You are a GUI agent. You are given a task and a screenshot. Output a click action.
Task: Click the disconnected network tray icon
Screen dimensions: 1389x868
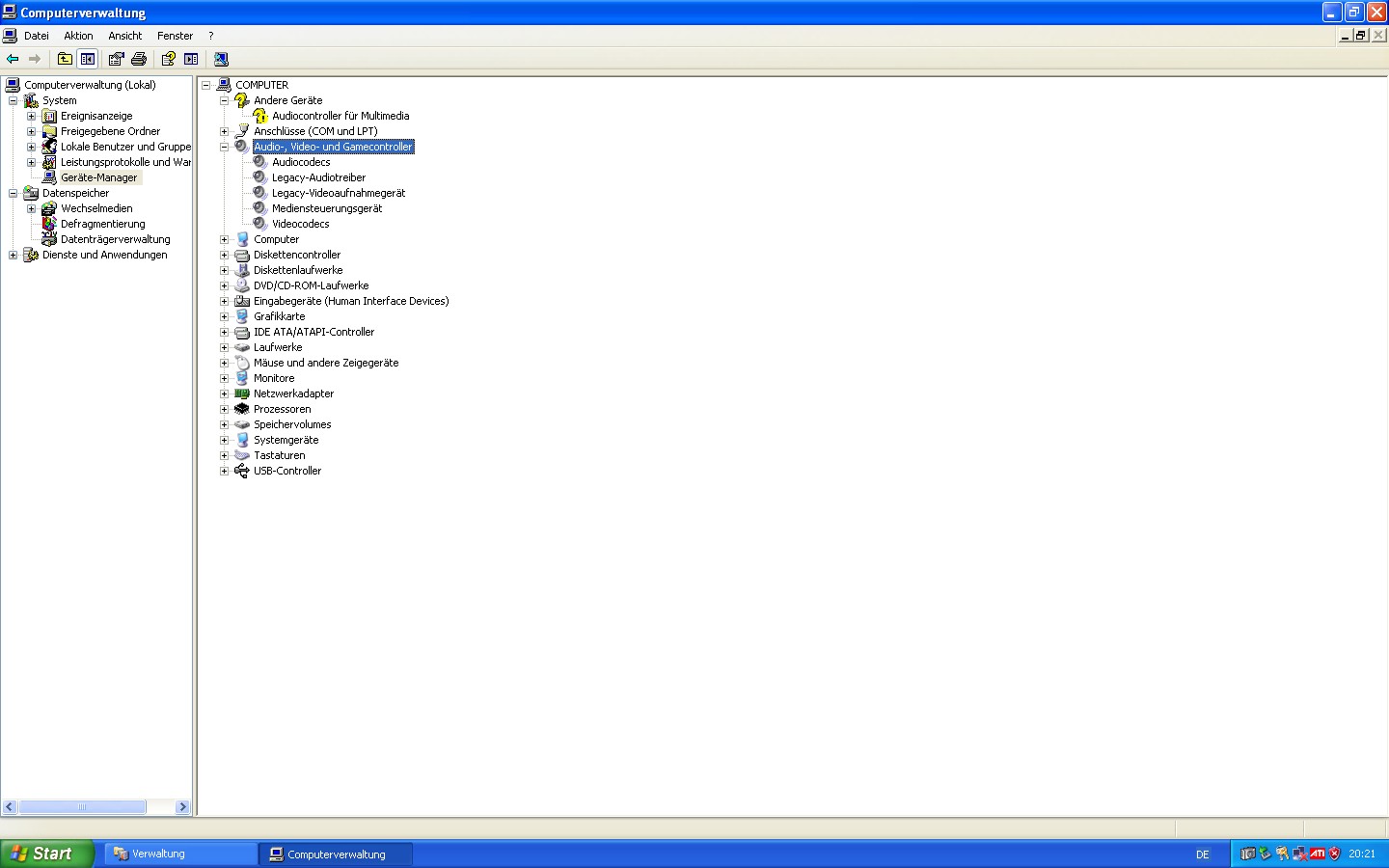click(1300, 854)
